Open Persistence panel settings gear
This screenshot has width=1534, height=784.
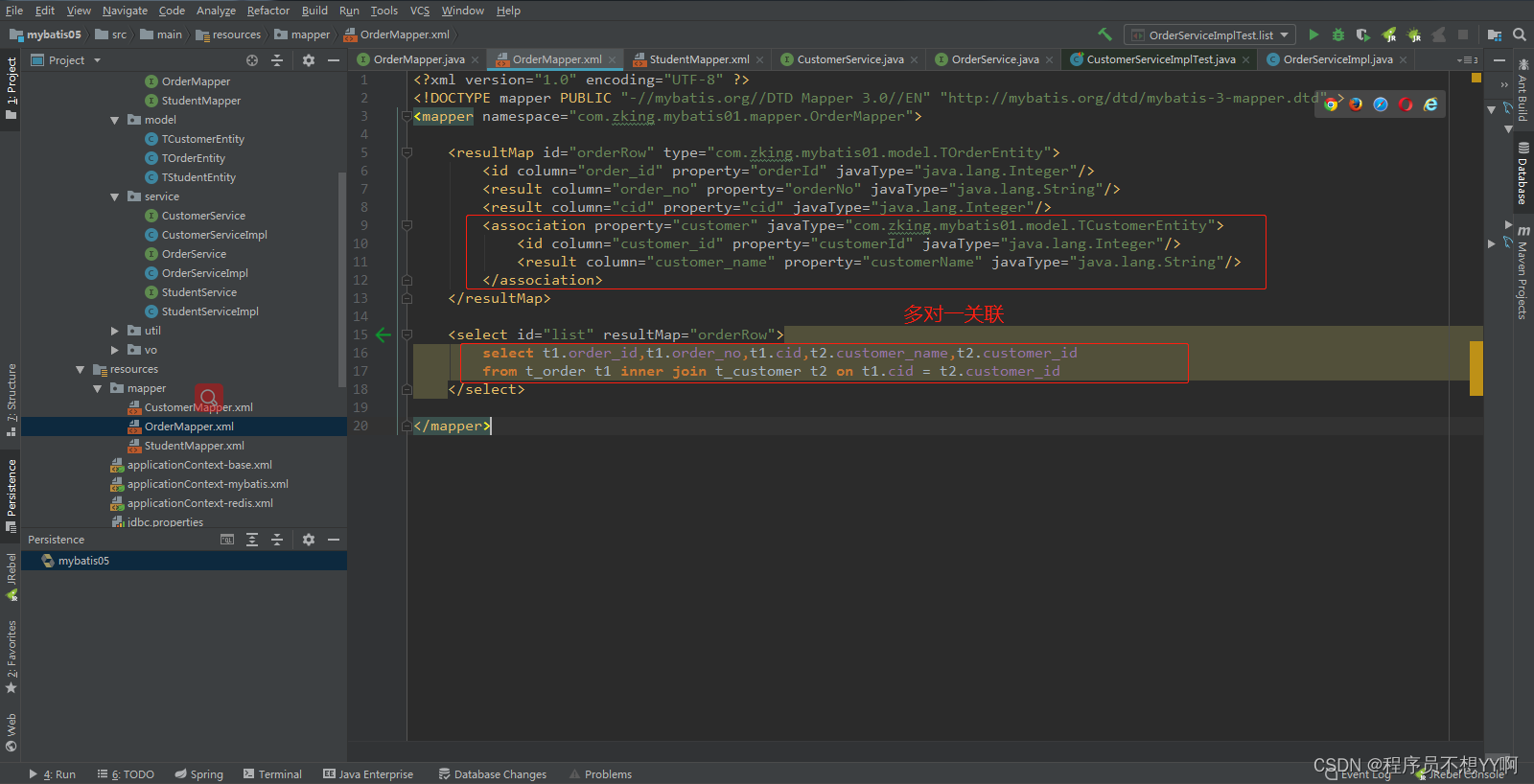click(309, 540)
